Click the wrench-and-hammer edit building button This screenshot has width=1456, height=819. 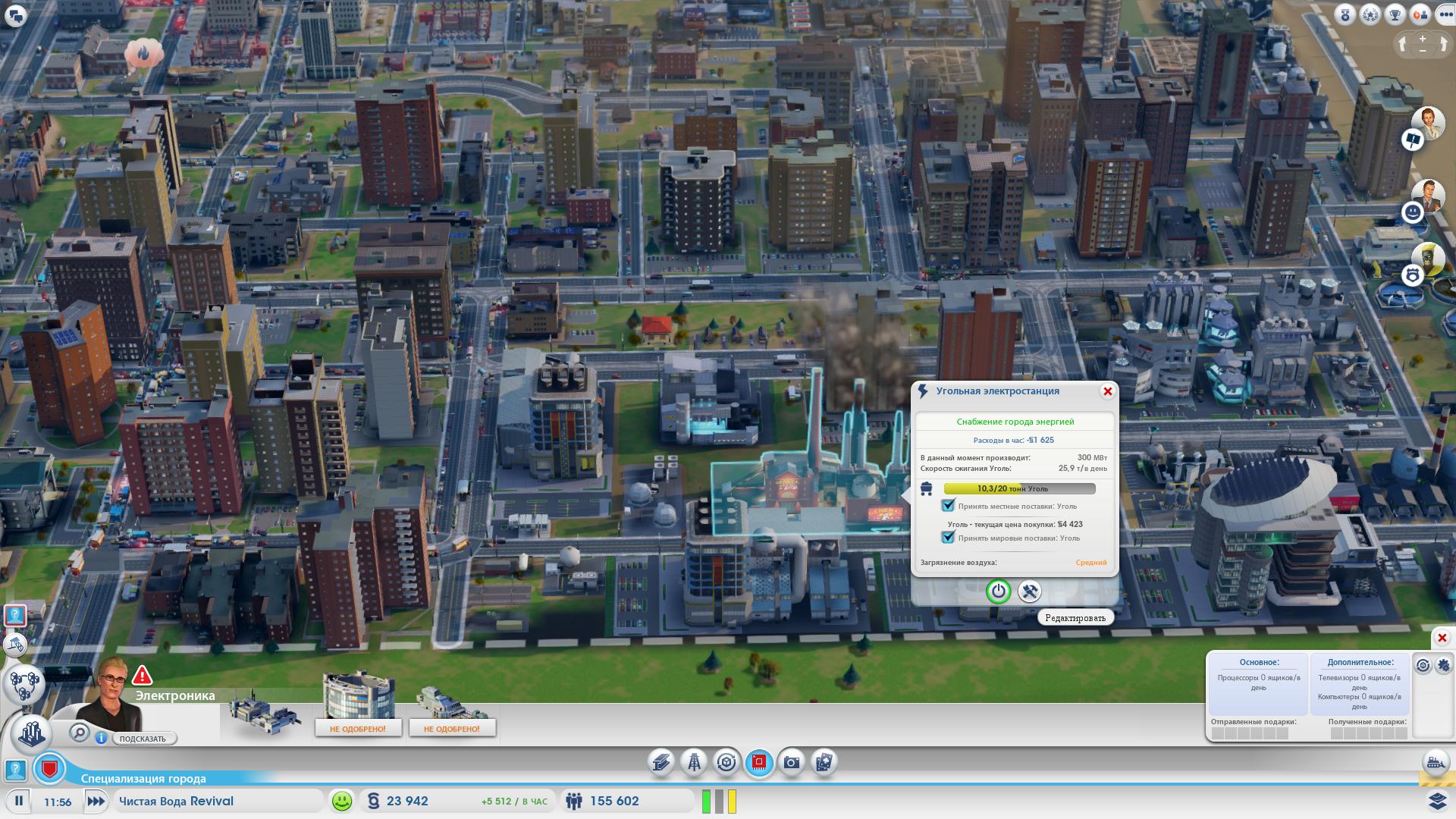pyautogui.click(x=1029, y=591)
